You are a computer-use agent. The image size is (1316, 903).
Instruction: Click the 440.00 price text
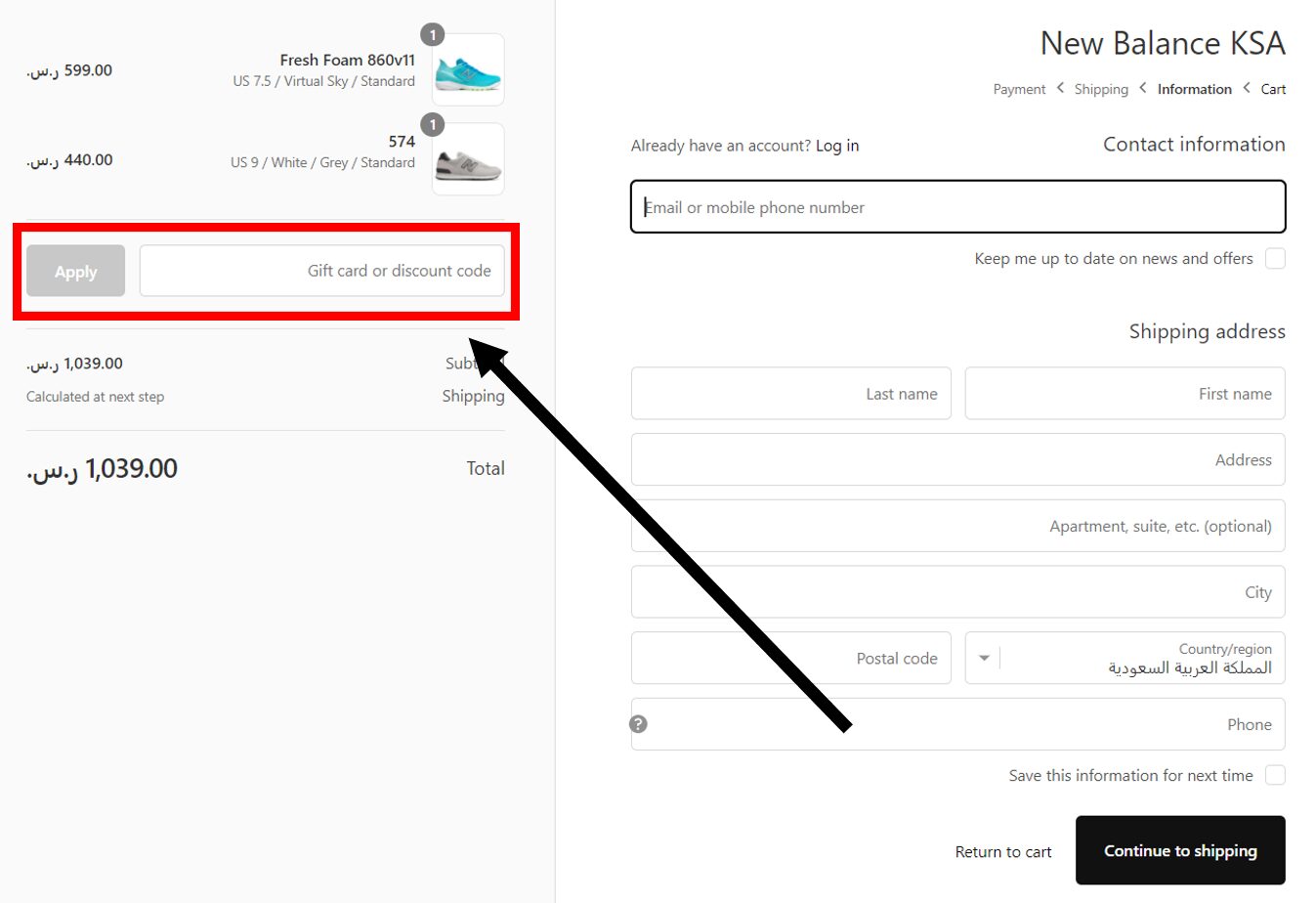click(x=69, y=160)
